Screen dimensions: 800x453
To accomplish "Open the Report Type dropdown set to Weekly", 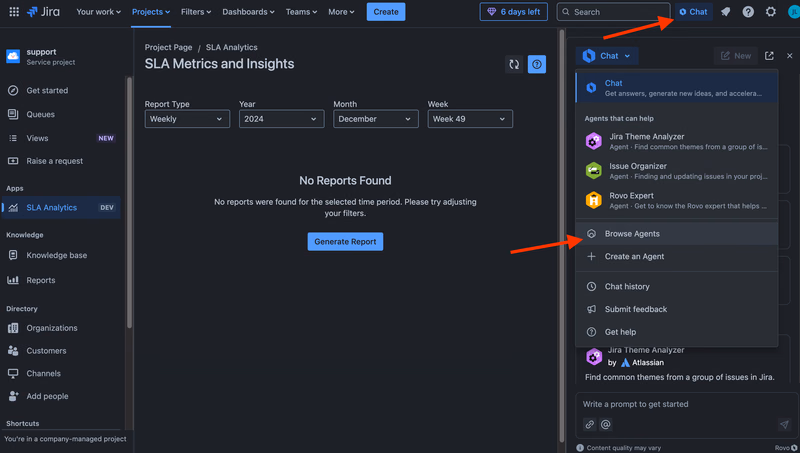I will coord(187,119).
